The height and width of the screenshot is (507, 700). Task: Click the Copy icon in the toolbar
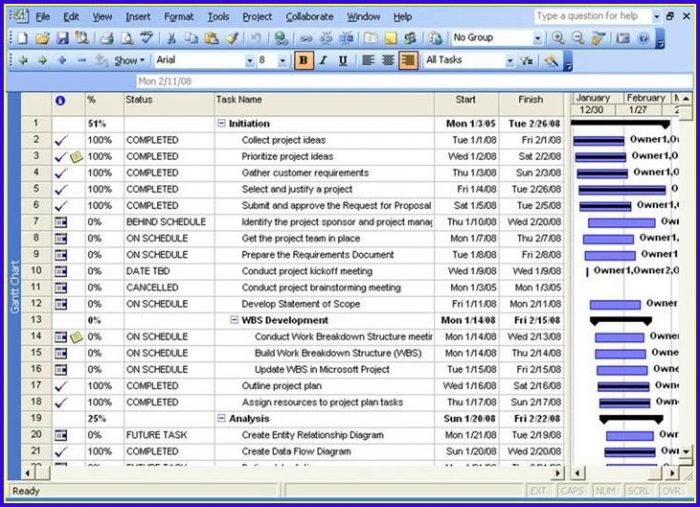(x=191, y=38)
